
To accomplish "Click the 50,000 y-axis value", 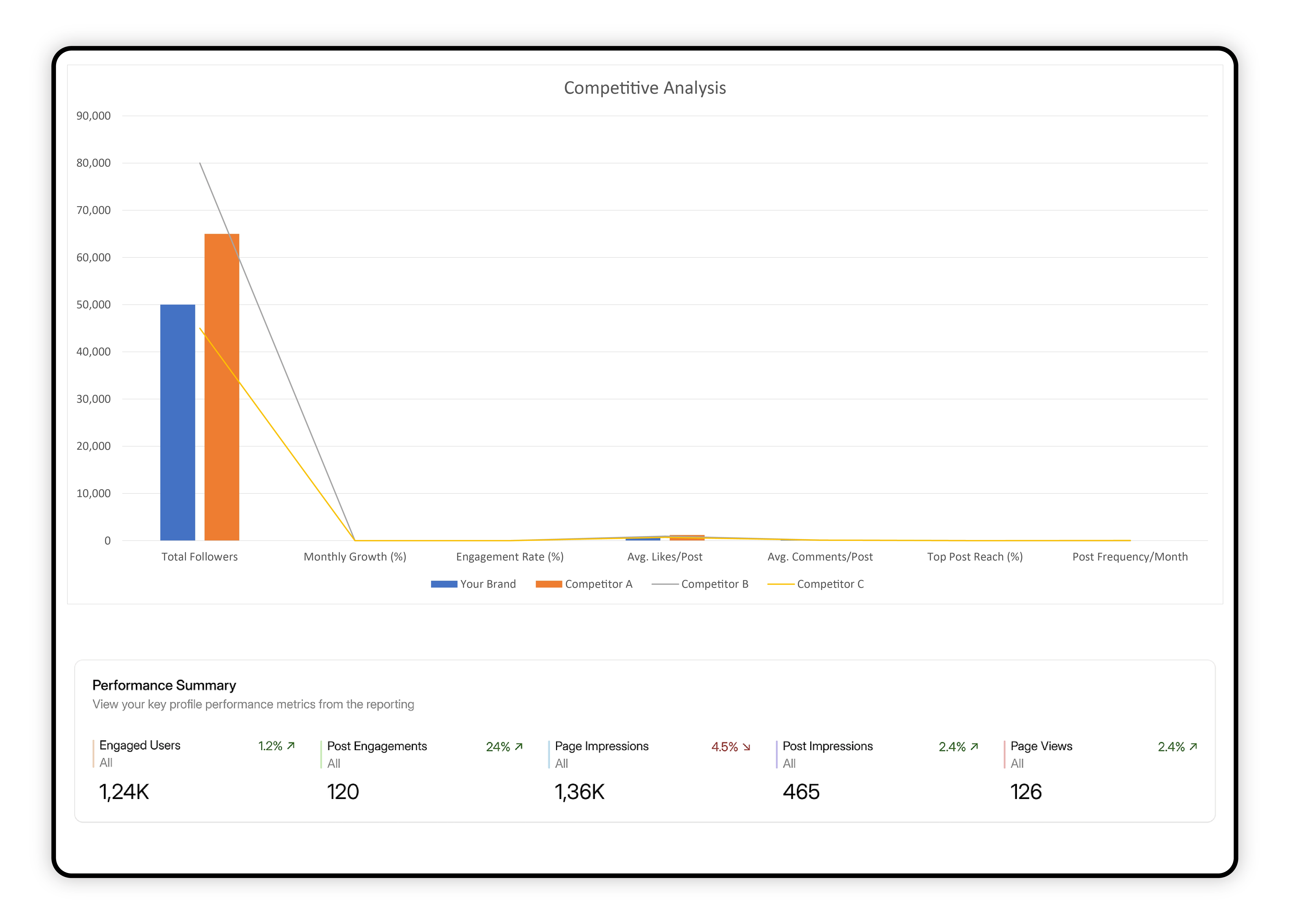I will point(93,305).
